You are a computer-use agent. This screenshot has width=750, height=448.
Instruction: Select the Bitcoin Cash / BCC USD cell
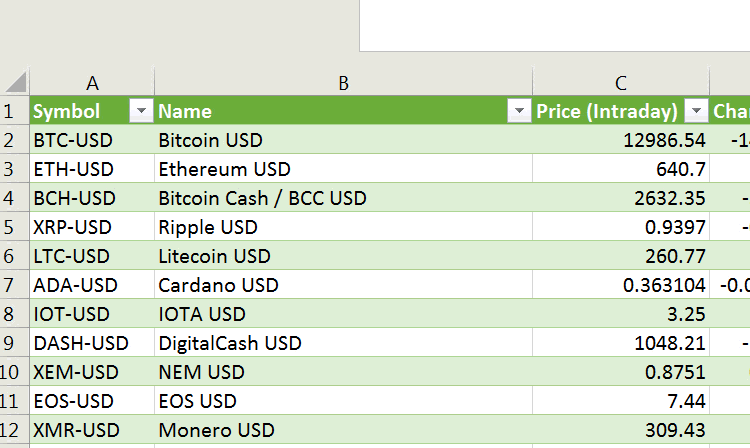(343, 198)
